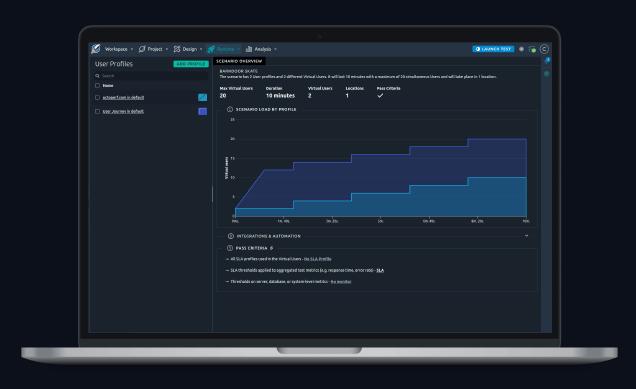
Task: Click the Pass Criteria checkmark icon
Action: [380, 96]
